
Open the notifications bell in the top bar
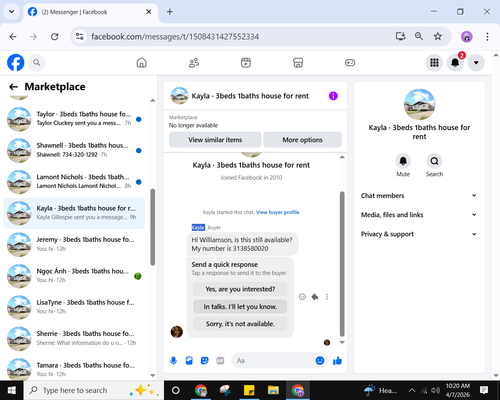pos(455,62)
